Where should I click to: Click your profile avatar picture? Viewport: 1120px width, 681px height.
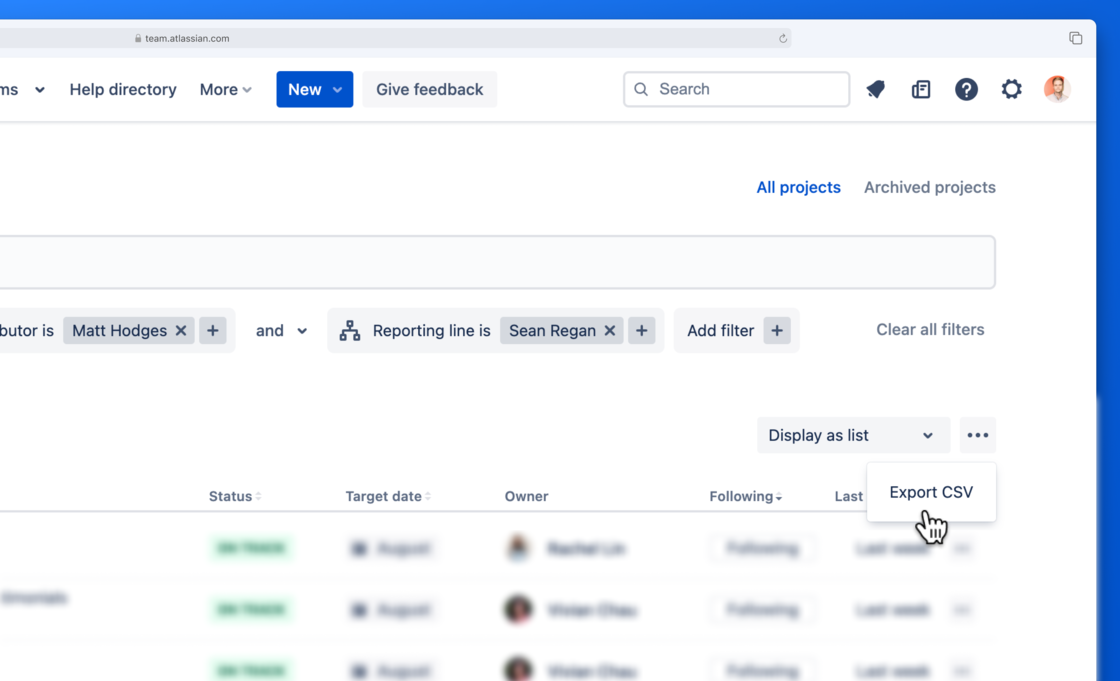(x=1056, y=88)
